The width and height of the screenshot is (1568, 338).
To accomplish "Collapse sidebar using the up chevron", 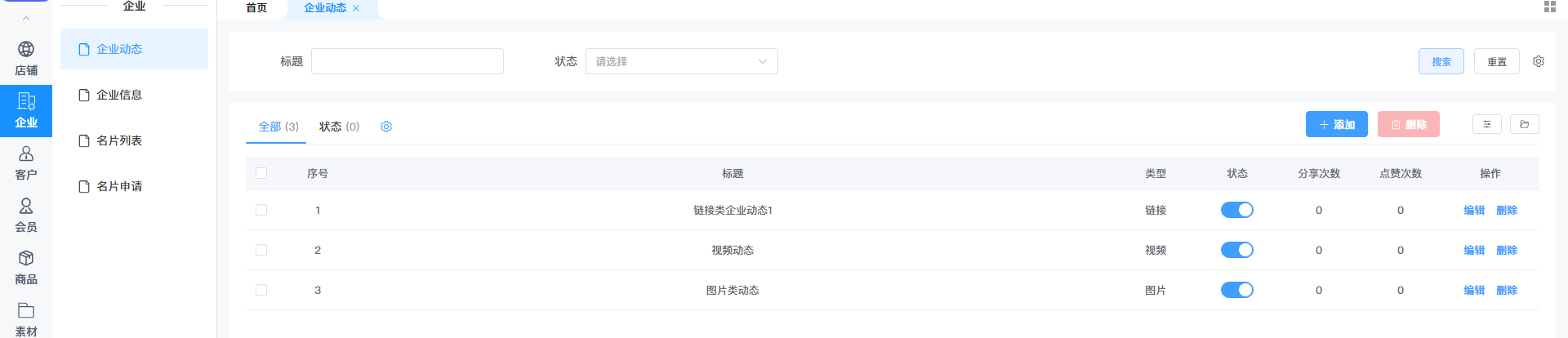I will click(x=26, y=18).
